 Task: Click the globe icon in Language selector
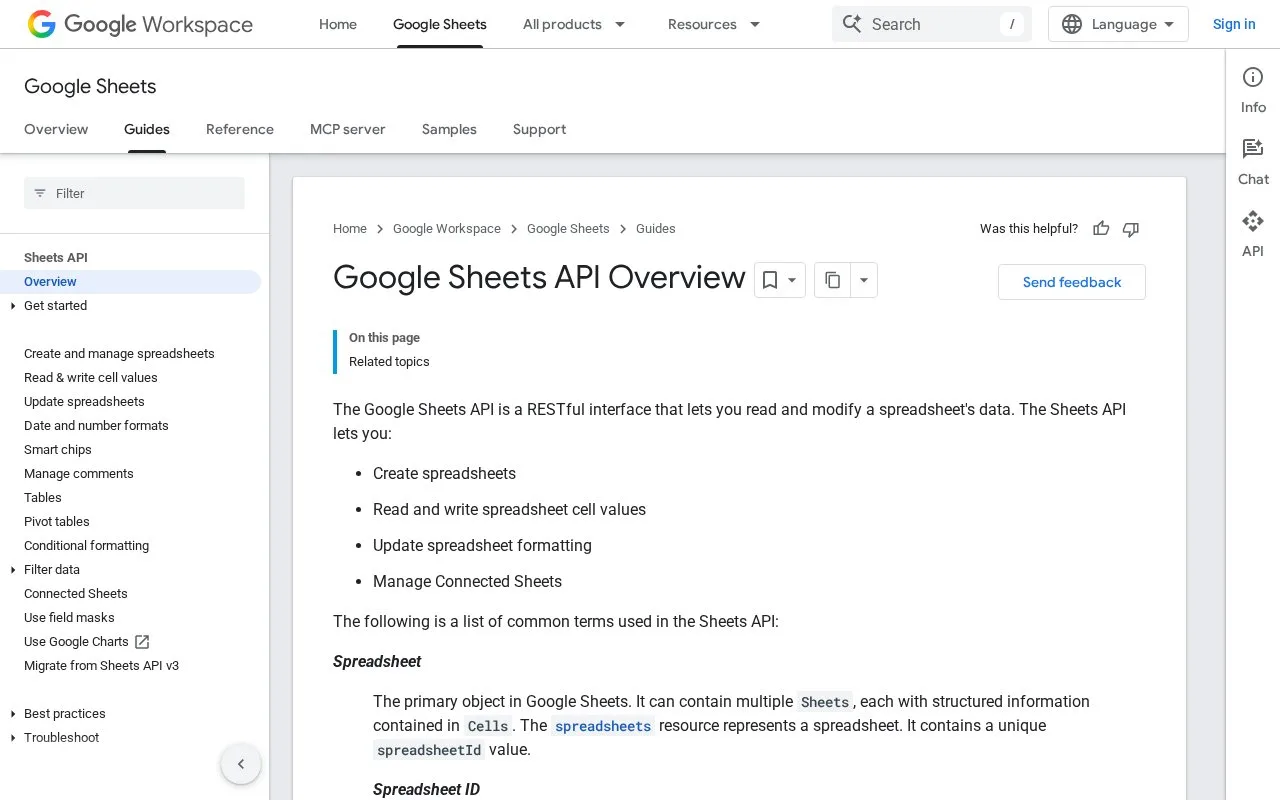[x=1072, y=24]
